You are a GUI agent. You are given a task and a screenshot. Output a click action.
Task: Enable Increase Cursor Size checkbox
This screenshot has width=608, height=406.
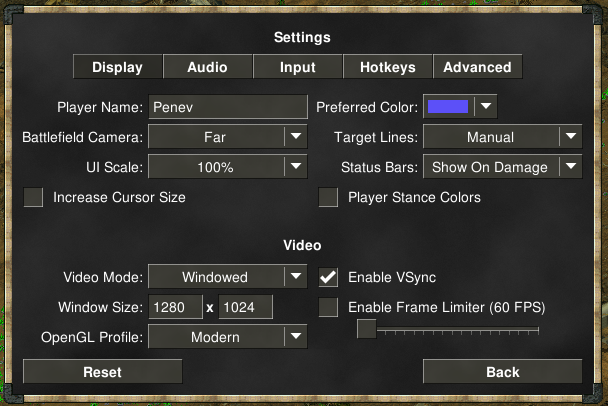pyautogui.click(x=33, y=197)
